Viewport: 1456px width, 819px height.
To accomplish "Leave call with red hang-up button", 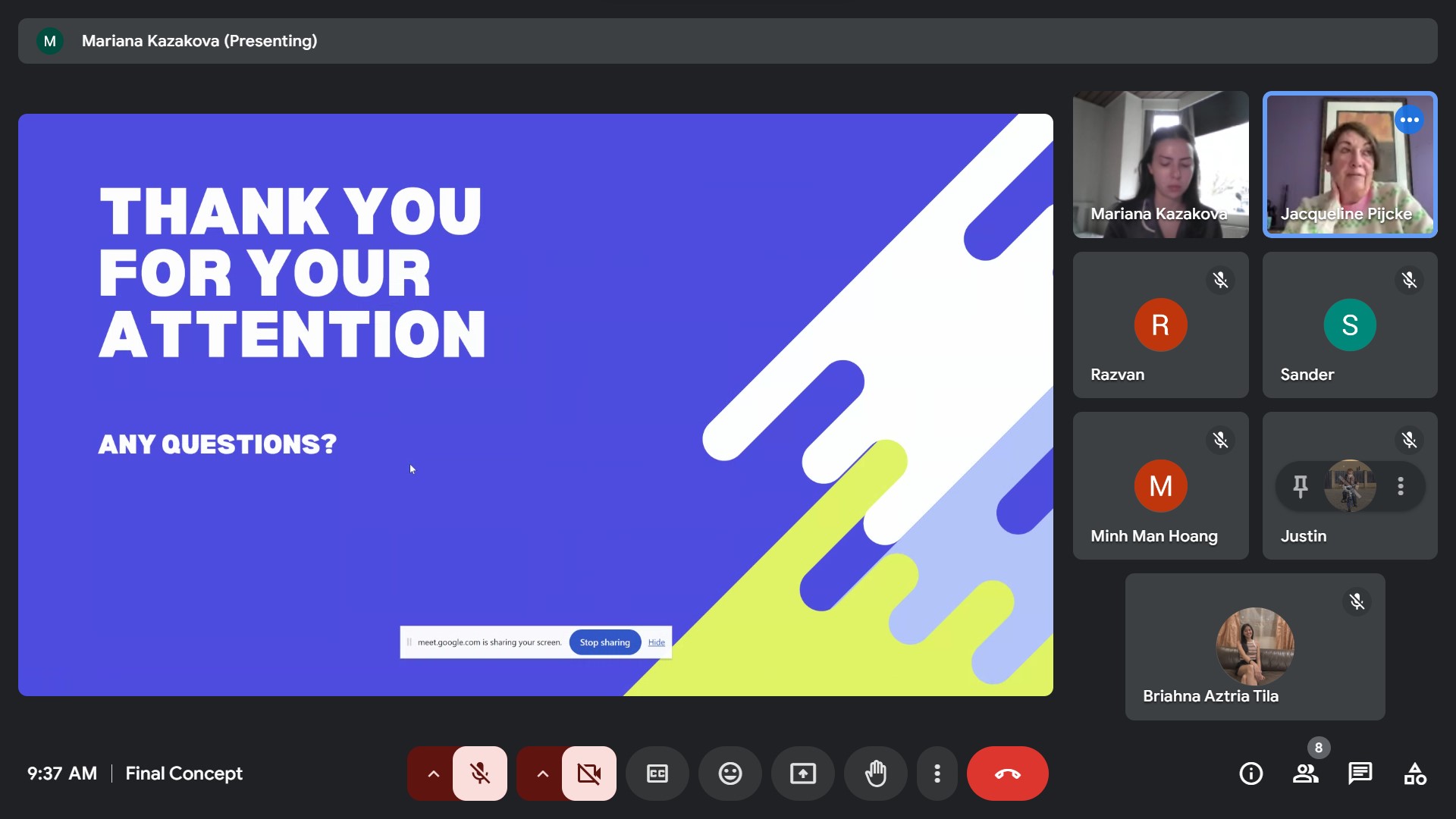I will pyautogui.click(x=1007, y=773).
